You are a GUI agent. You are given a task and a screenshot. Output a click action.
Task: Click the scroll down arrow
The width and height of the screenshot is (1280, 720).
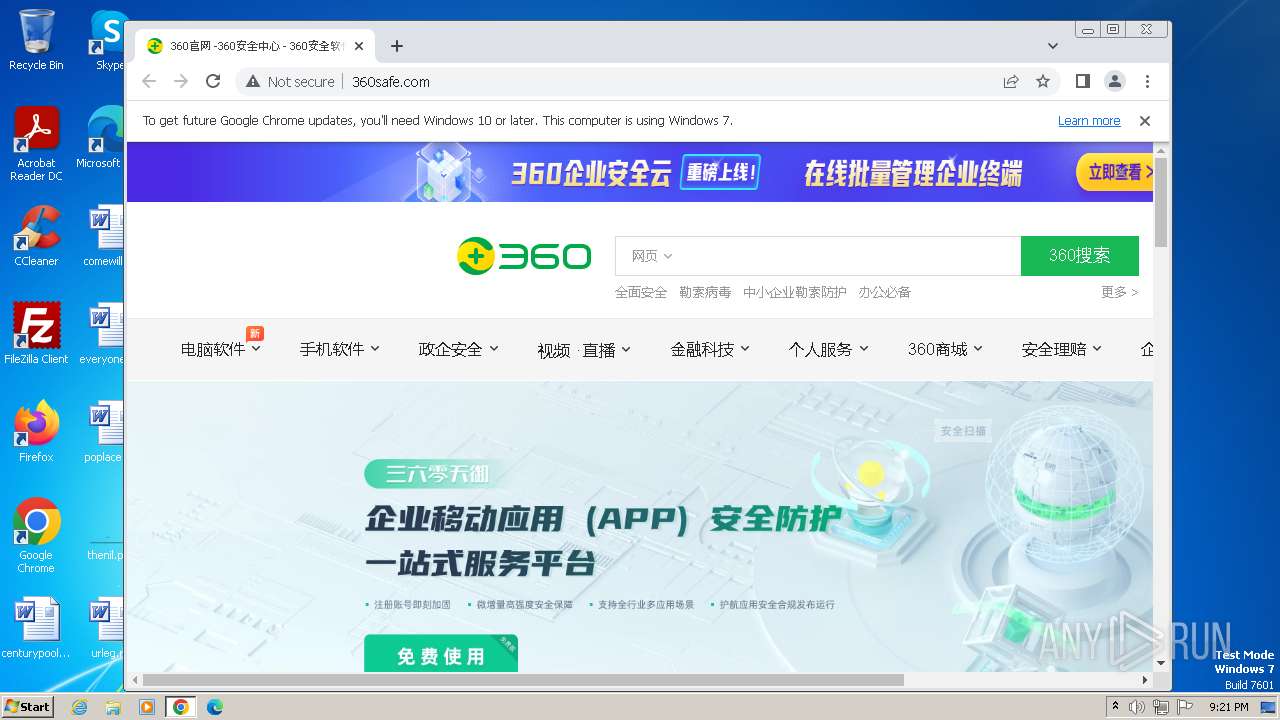click(1161, 663)
